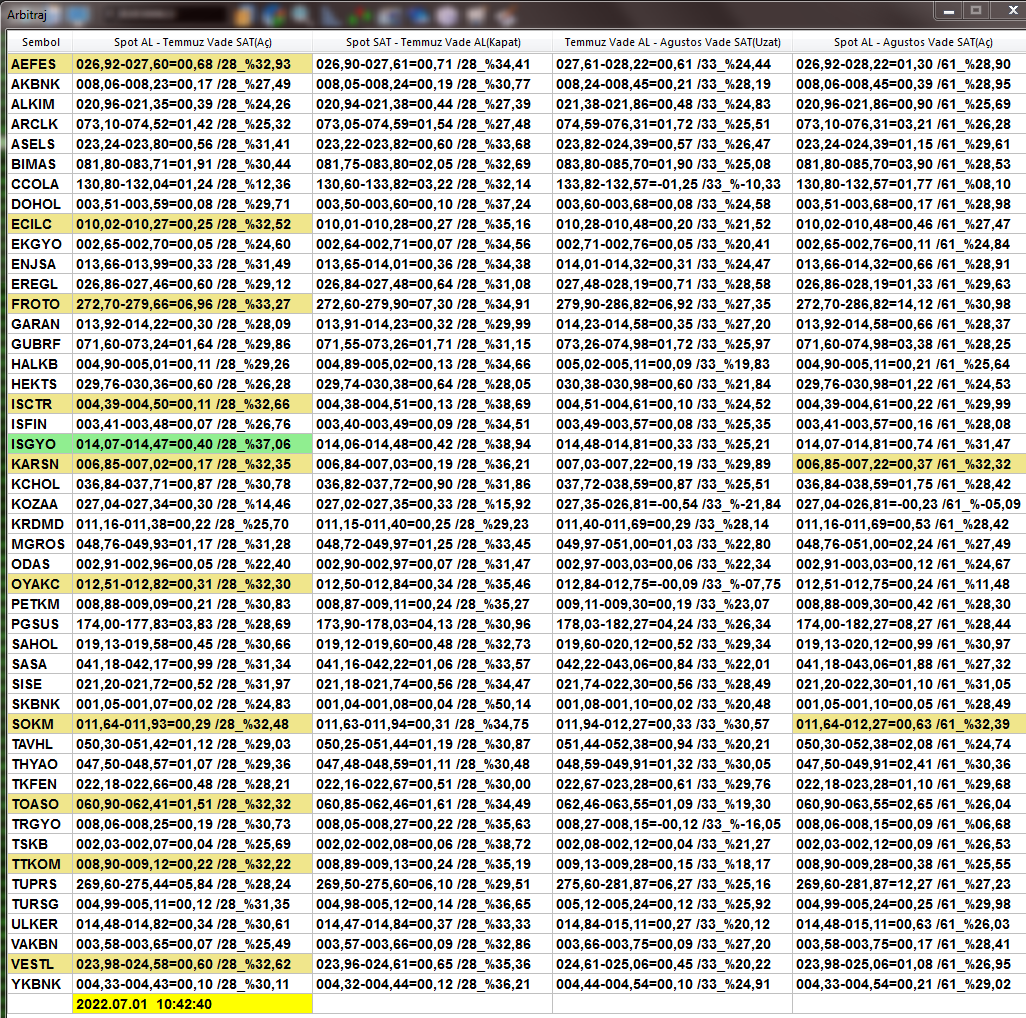The width and height of the screenshot is (1026, 1018).
Task: Click the Sembol column header
Action: [x=40, y=42]
